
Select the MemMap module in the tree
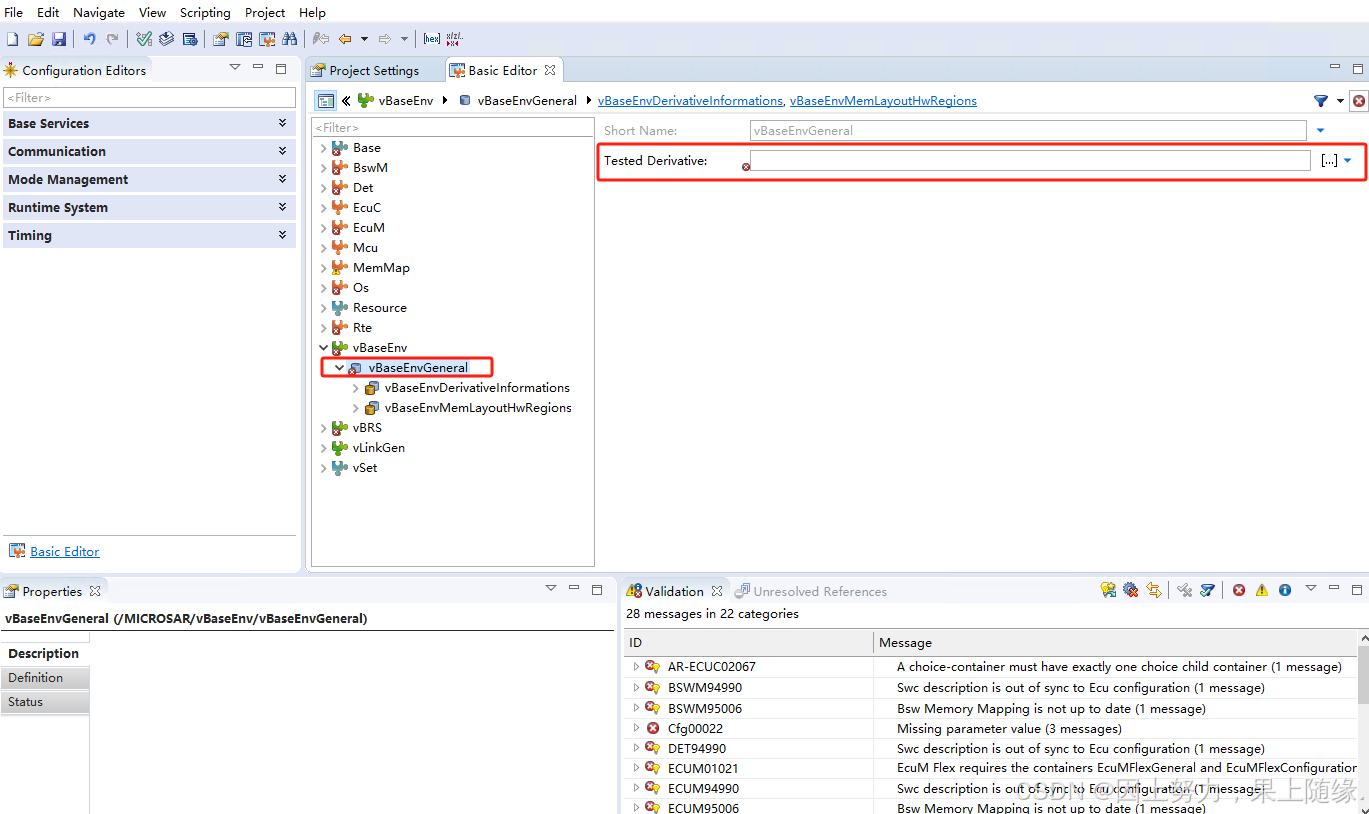pyautogui.click(x=381, y=268)
